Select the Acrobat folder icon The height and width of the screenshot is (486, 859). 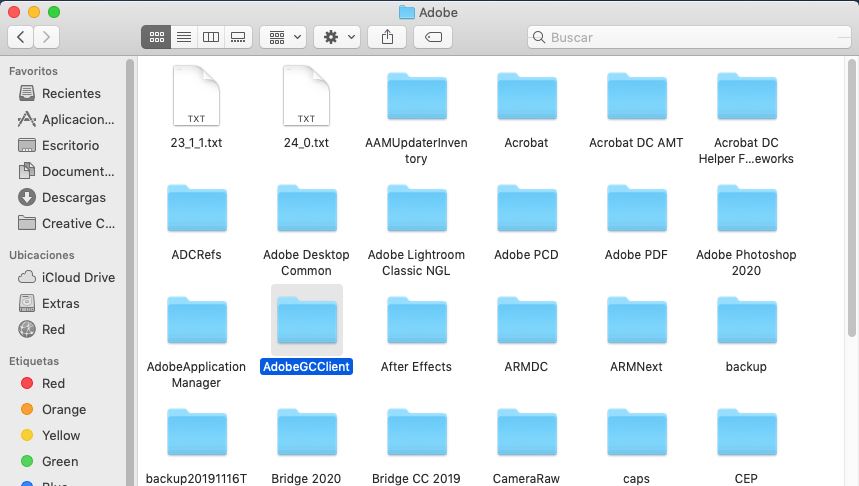tap(526, 97)
